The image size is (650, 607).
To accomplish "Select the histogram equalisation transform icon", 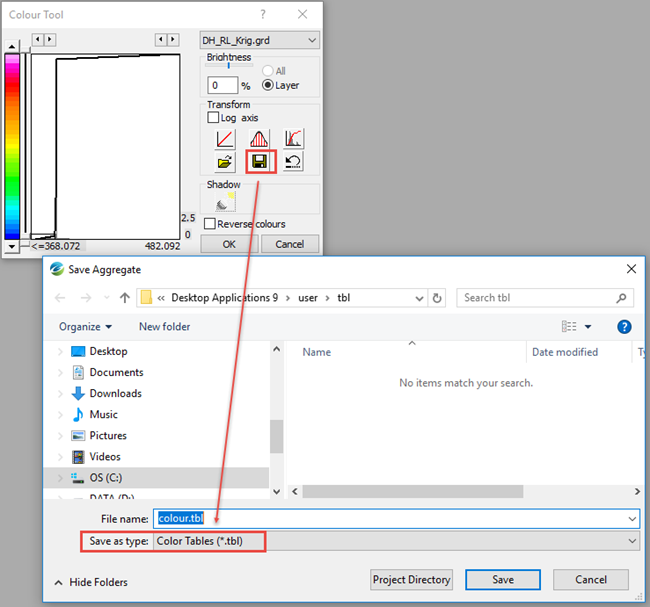I will click(293, 139).
